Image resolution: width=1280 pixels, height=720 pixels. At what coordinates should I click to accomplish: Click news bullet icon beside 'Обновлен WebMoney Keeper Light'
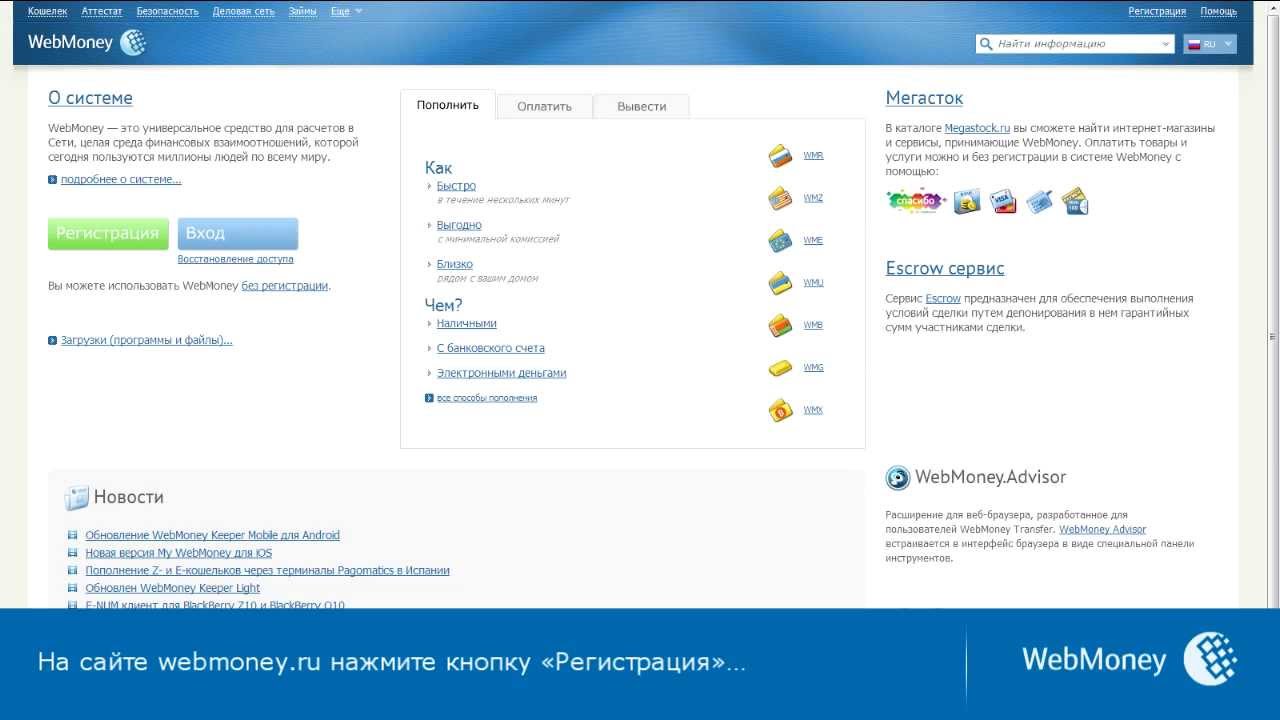pyautogui.click(x=72, y=588)
